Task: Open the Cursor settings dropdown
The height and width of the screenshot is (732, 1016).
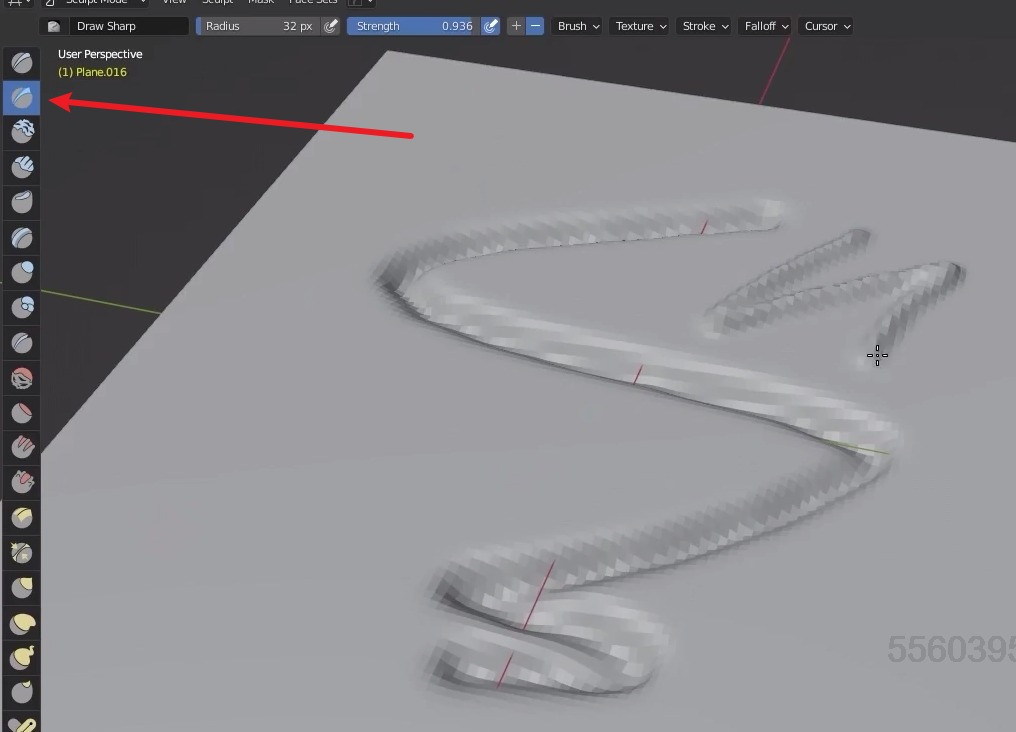Action: point(826,26)
